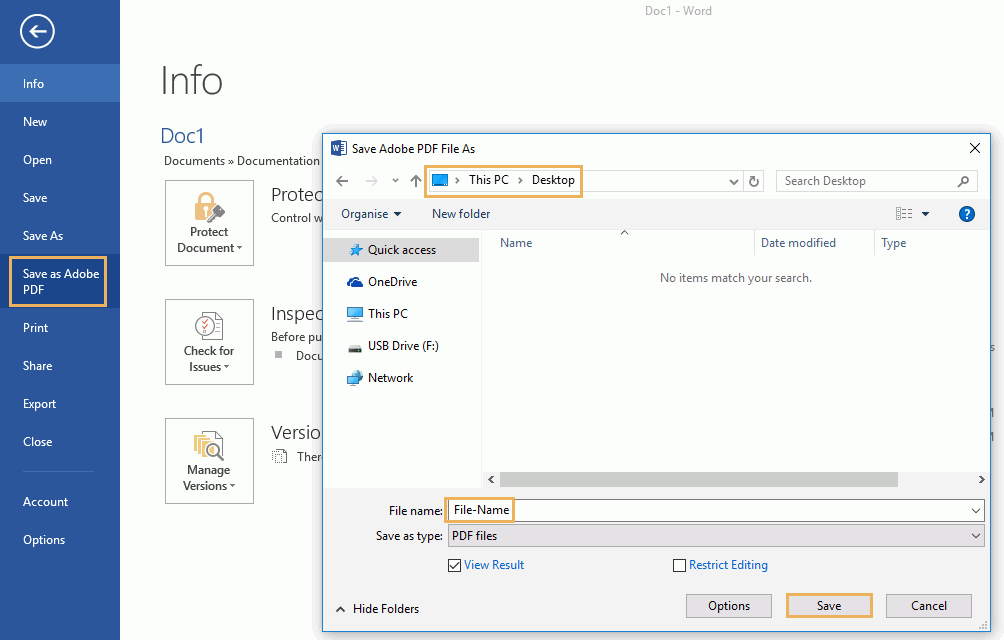Refresh the Desktop folder view
1004x640 pixels.
click(x=754, y=181)
